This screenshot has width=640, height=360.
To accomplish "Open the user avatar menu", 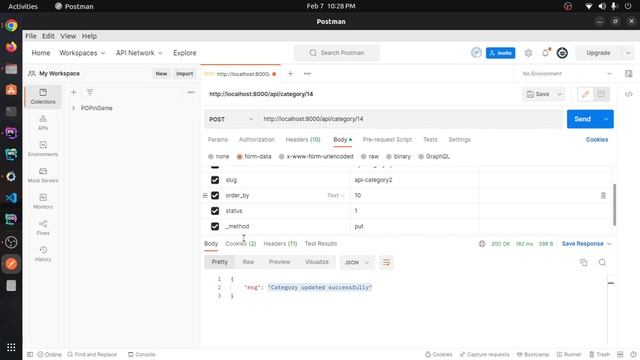I will (562, 53).
